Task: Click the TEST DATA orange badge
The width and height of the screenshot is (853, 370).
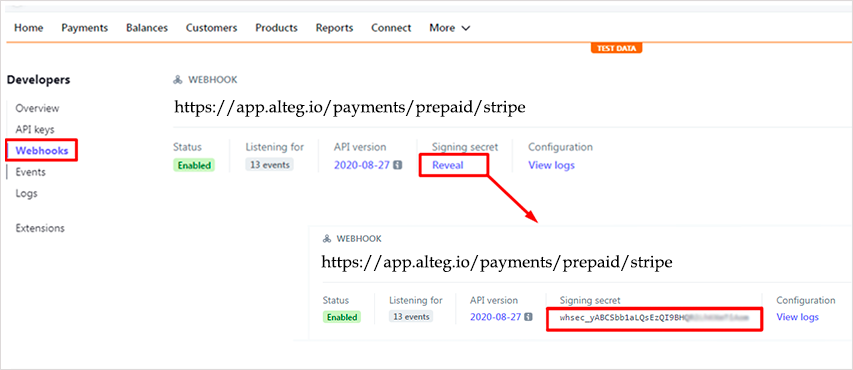Action: click(x=616, y=48)
